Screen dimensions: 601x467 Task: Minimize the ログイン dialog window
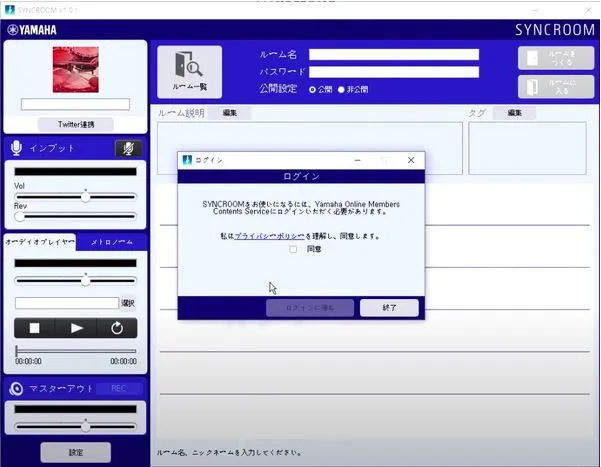(358, 160)
